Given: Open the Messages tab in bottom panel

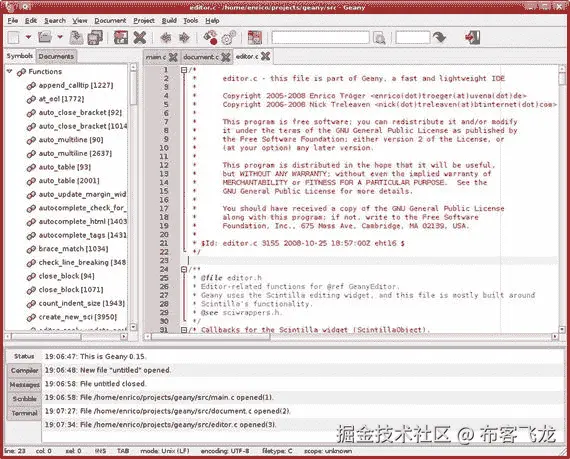Looking at the screenshot, I should coord(24,384).
